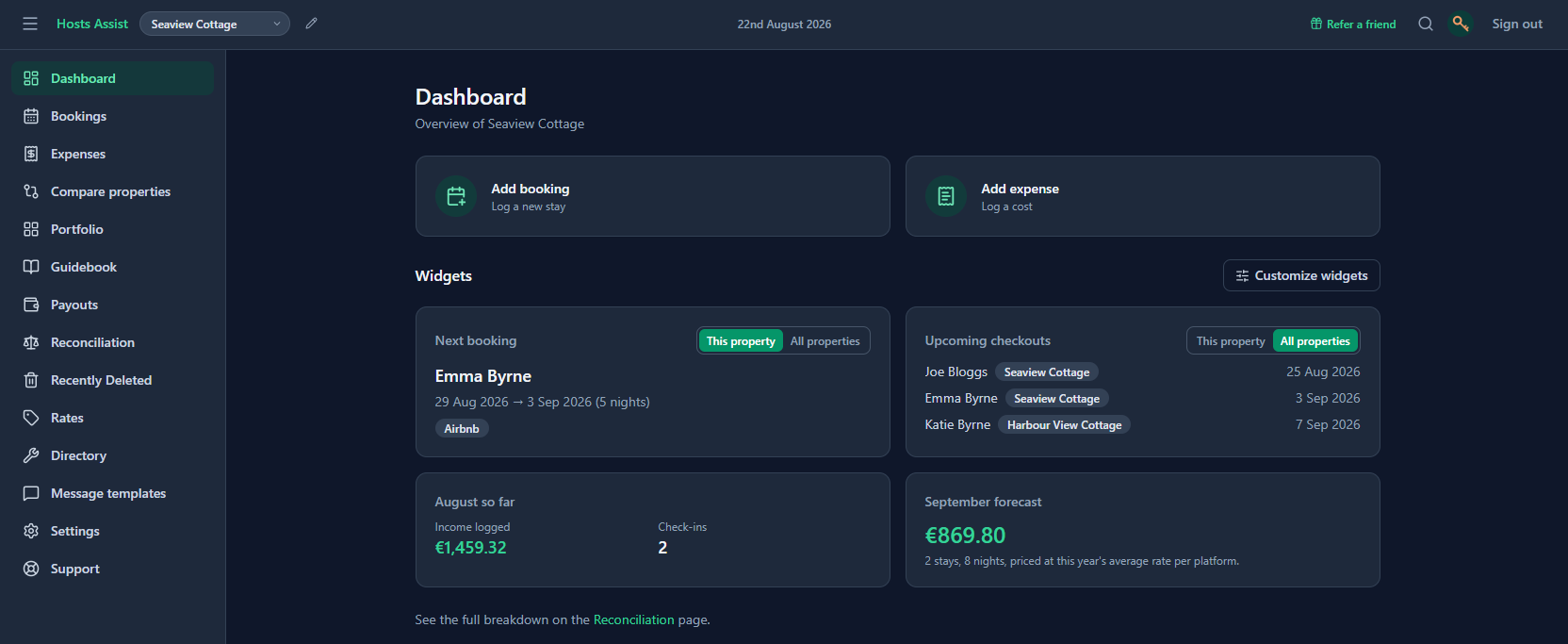The height and width of the screenshot is (644, 1568).
Task: Click the Add expense document icon
Action: pos(946,196)
